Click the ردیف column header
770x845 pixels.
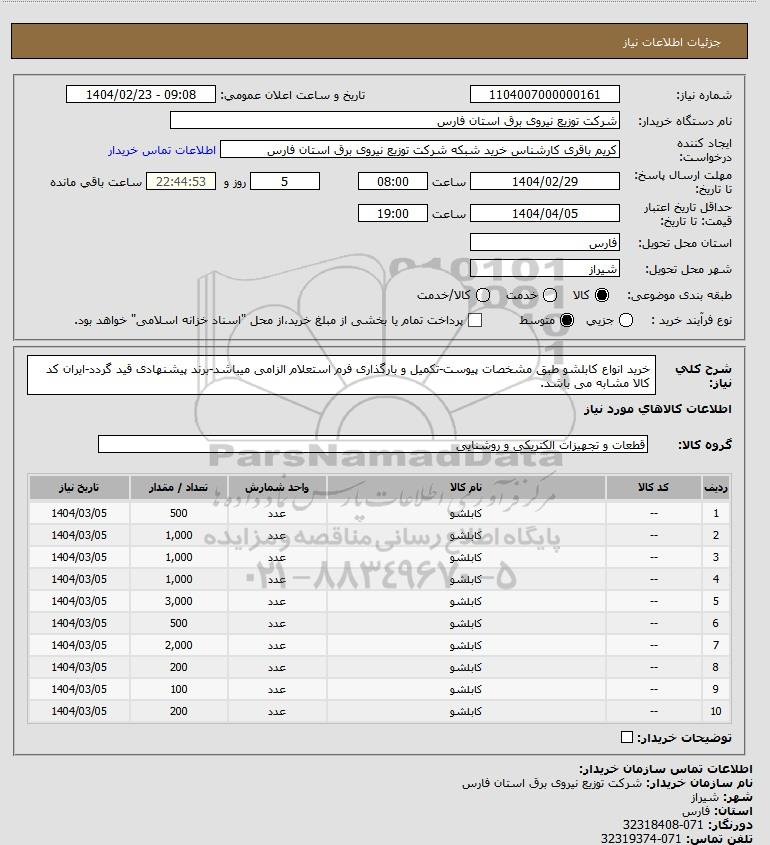point(716,487)
